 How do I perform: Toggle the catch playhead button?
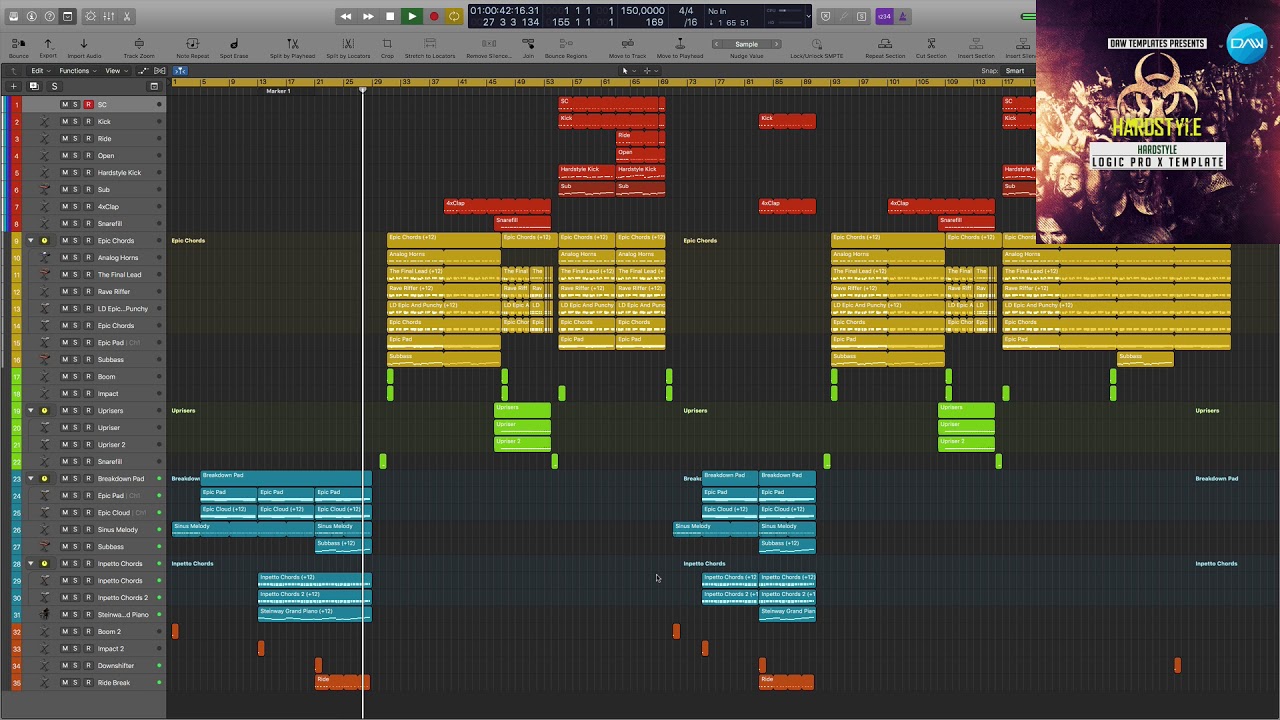[x=180, y=71]
